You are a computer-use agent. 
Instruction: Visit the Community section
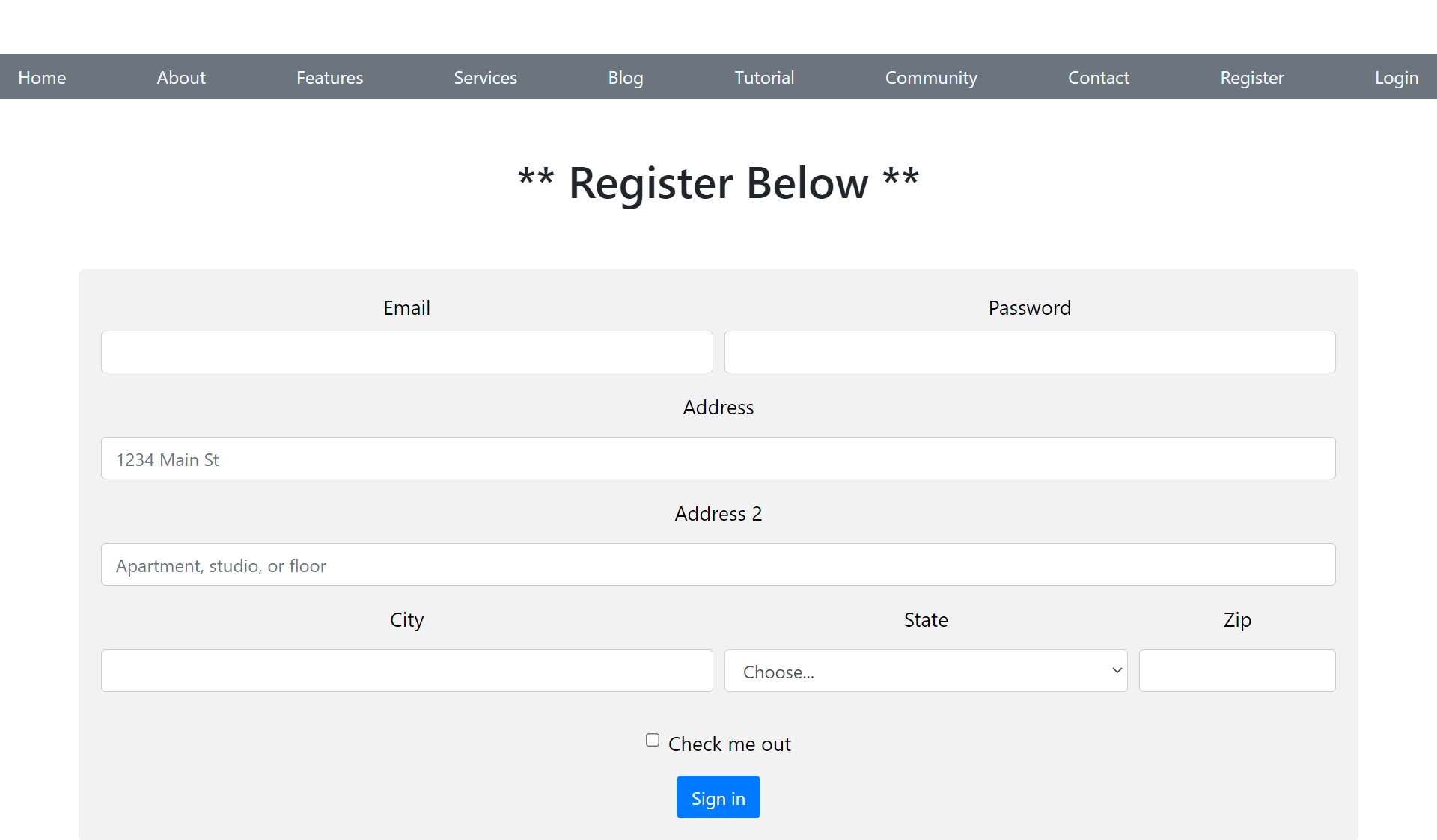point(931,77)
